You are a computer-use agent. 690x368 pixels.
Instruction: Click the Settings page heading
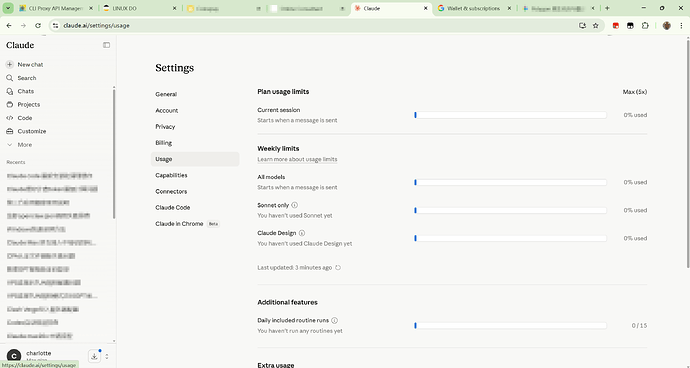point(174,68)
